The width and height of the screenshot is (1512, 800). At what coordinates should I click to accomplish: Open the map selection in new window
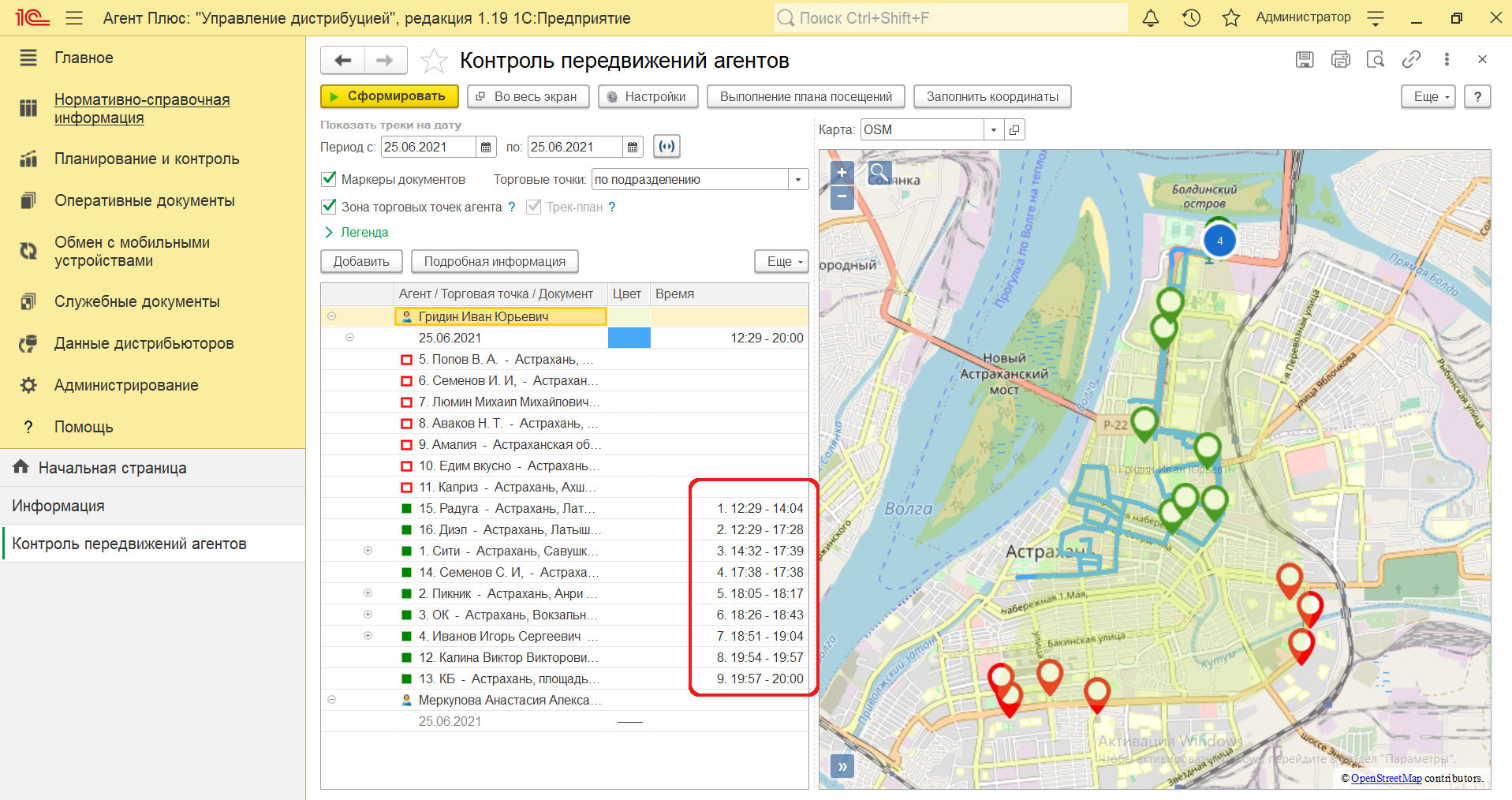pyautogui.click(x=1015, y=129)
